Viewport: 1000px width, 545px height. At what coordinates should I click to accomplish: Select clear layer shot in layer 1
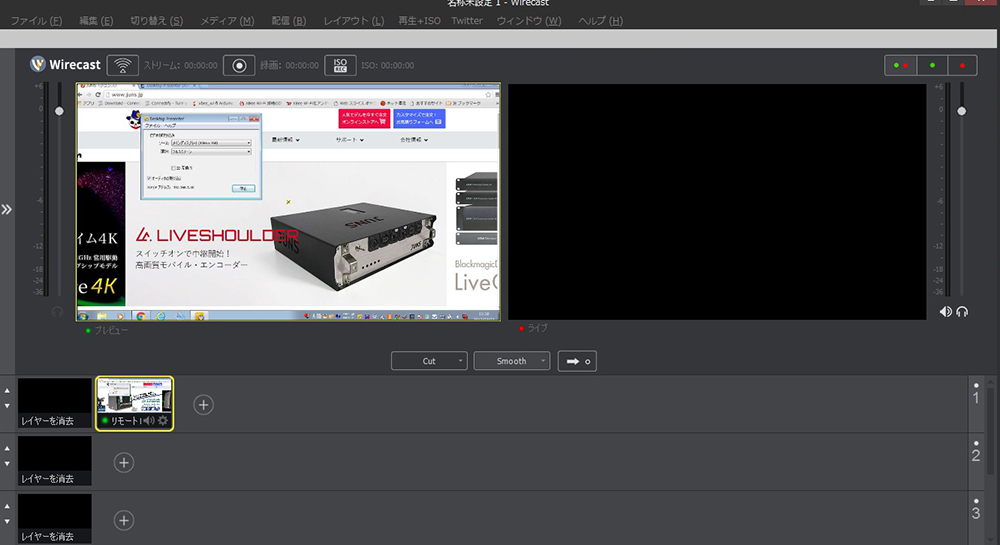55,403
